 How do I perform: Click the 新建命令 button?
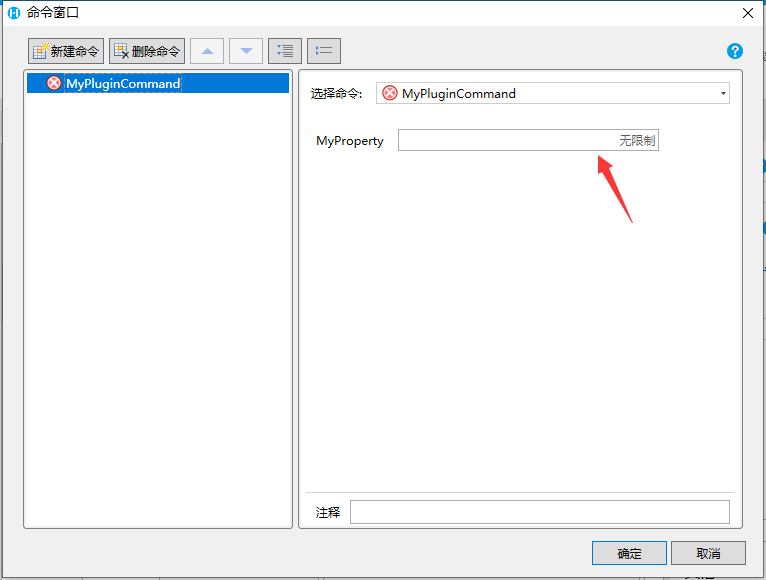coord(66,51)
